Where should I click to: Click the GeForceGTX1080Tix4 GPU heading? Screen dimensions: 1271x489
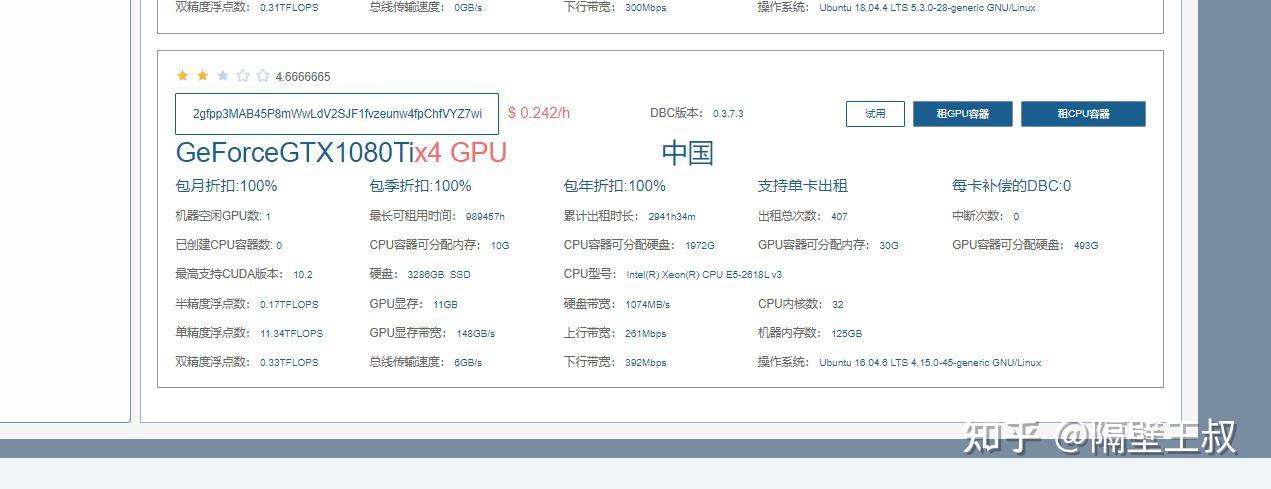click(x=341, y=153)
